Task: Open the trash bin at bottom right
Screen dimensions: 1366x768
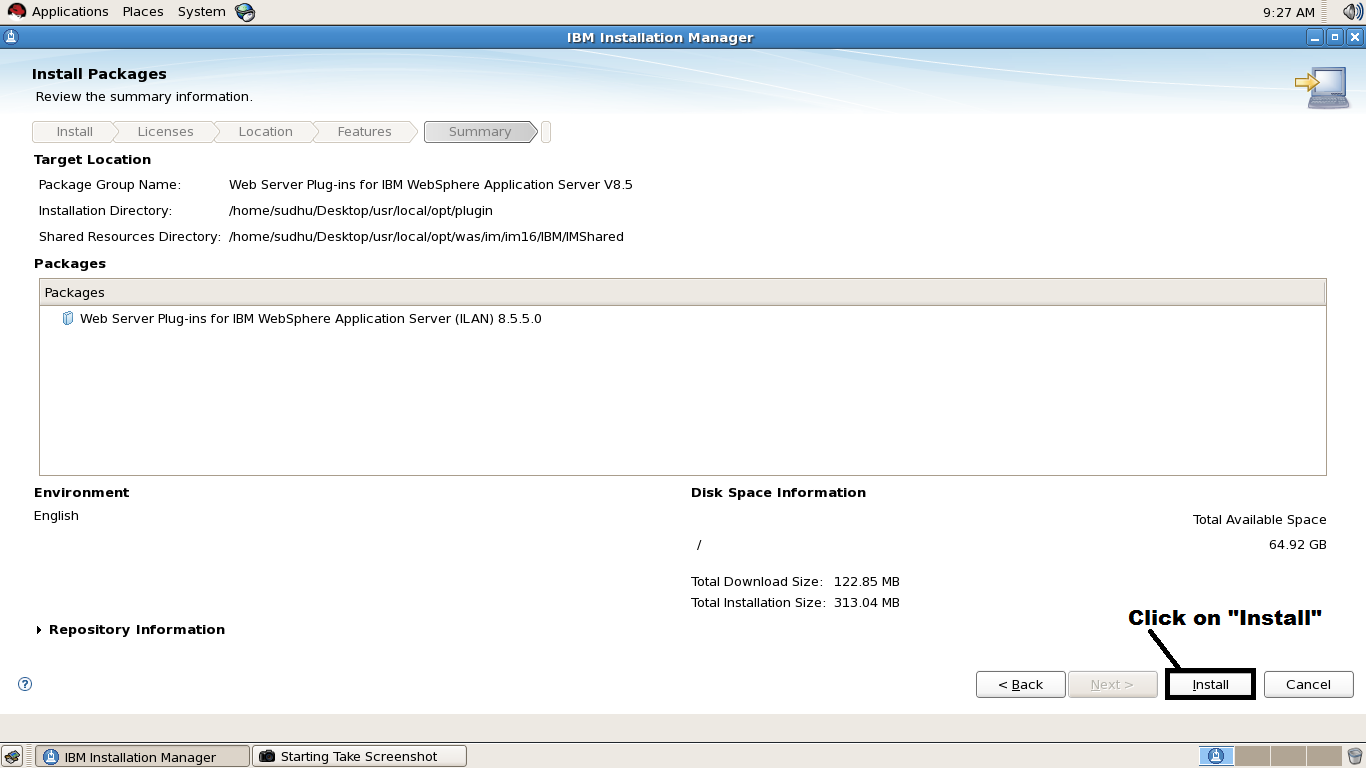Action: pyautogui.click(x=1356, y=756)
